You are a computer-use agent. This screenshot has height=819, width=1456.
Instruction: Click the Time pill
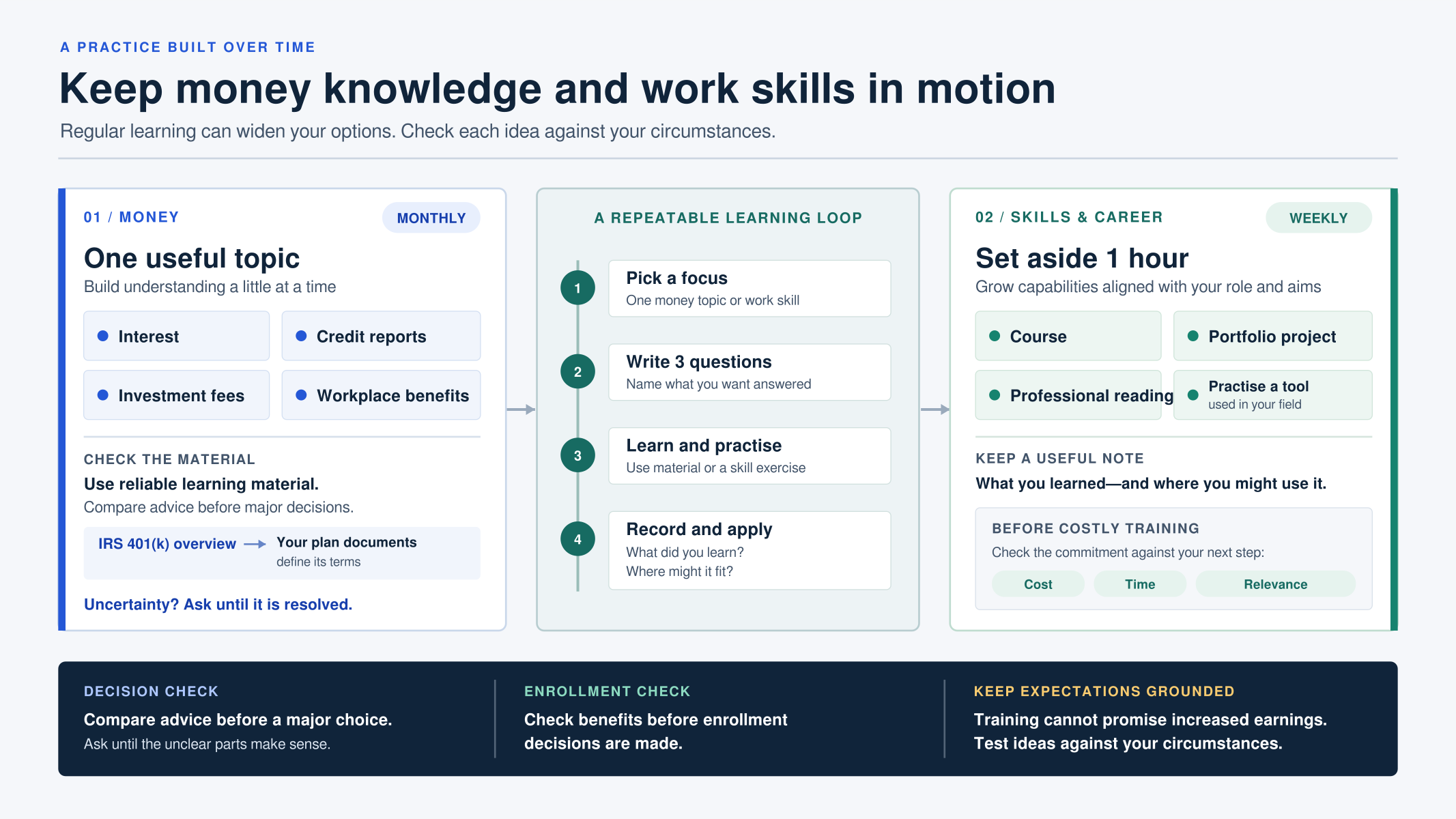tap(1140, 584)
